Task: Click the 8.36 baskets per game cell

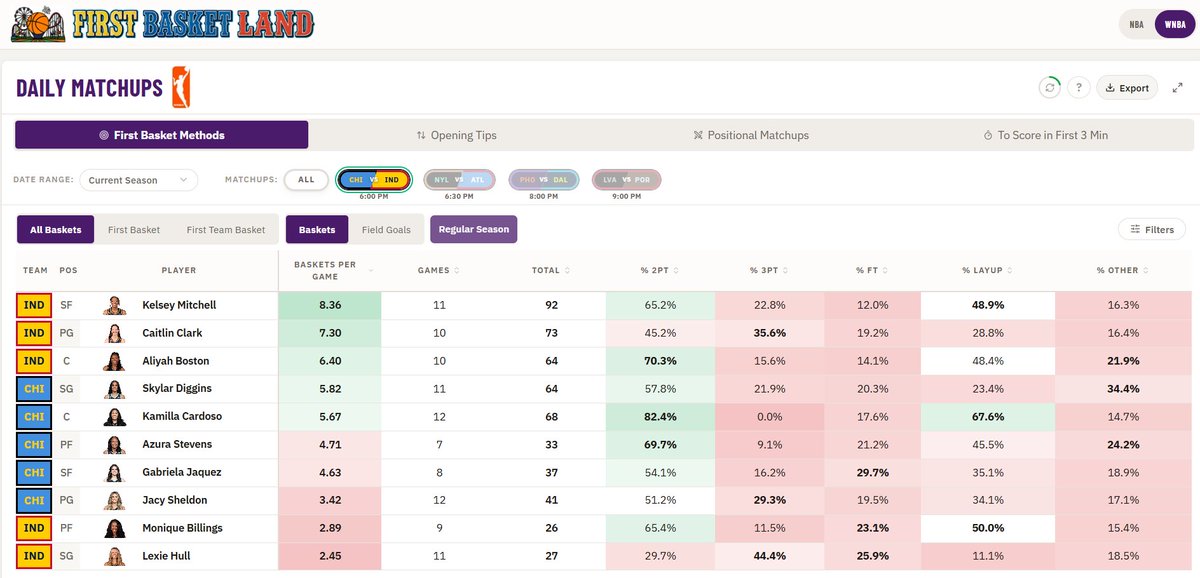Action: [x=329, y=305]
